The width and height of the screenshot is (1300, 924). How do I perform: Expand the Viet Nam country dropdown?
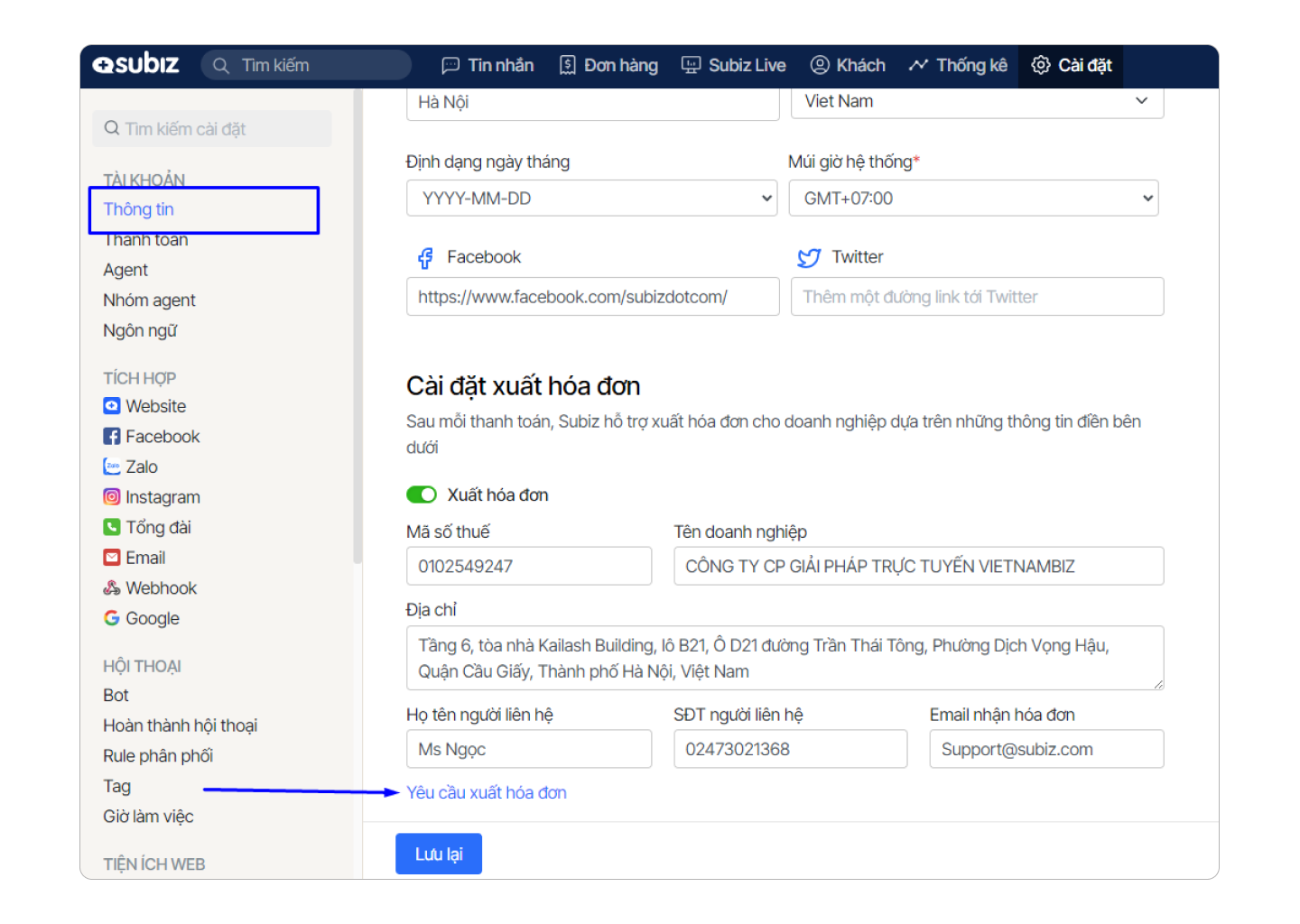pos(977,101)
